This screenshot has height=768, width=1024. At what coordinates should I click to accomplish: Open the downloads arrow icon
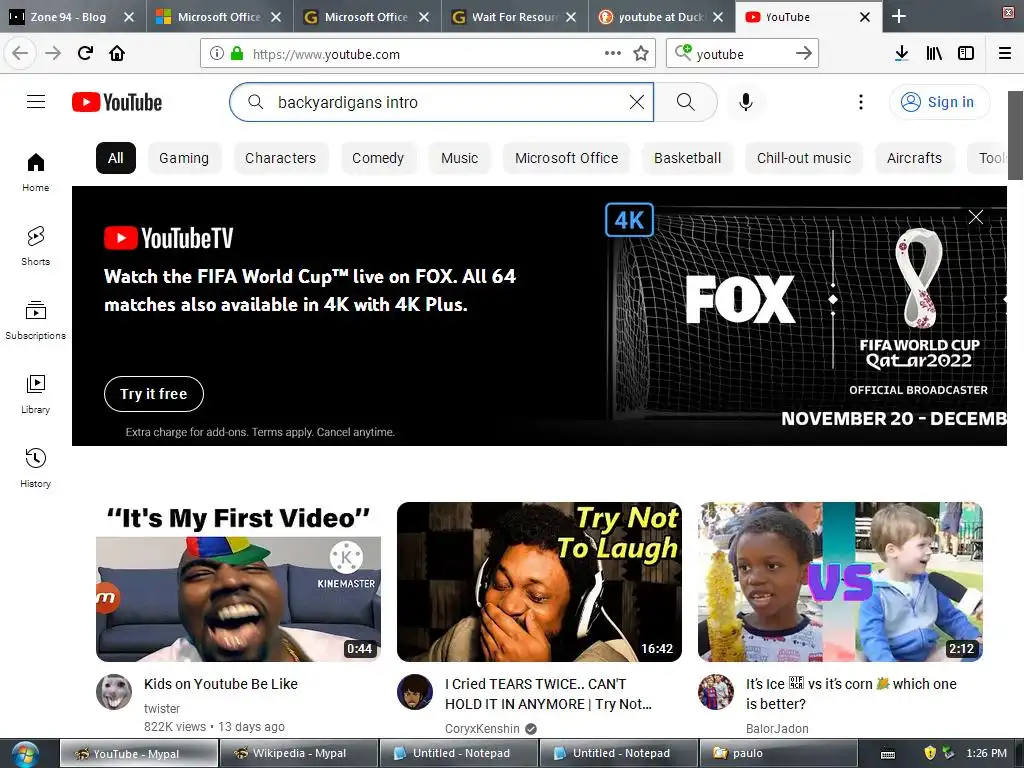(x=901, y=53)
